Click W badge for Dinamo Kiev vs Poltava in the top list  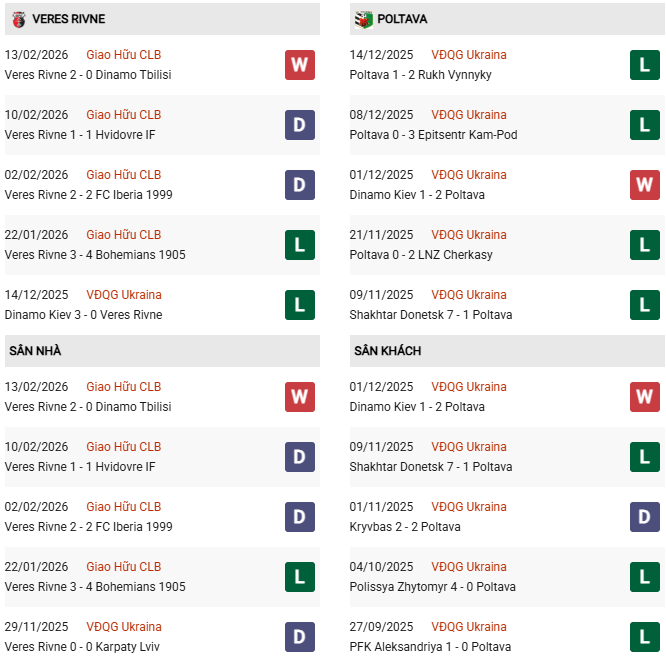pyautogui.click(x=645, y=185)
